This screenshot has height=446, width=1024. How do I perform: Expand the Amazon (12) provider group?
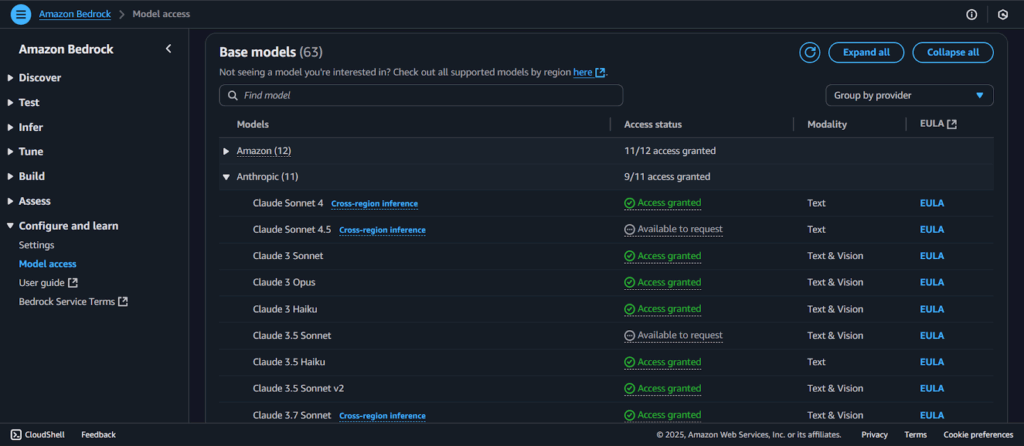(x=226, y=151)
